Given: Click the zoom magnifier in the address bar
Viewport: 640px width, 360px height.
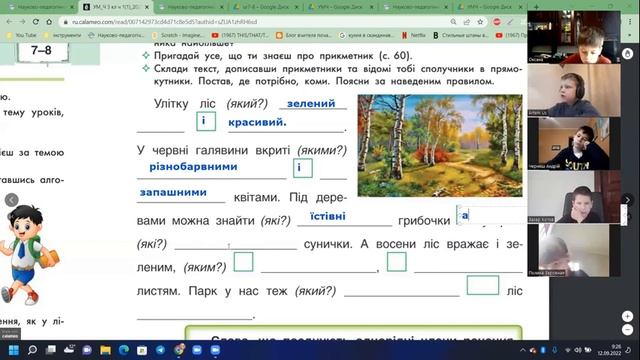Looking at the screenshot, I should pyautogui.click(x=453, y=22).
